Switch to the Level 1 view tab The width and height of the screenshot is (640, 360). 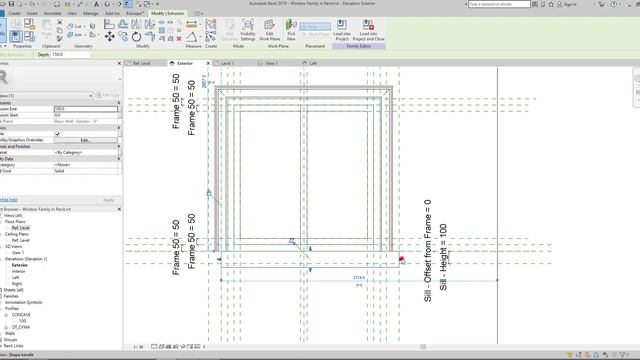pyautogui.click(x=227, y=63)
